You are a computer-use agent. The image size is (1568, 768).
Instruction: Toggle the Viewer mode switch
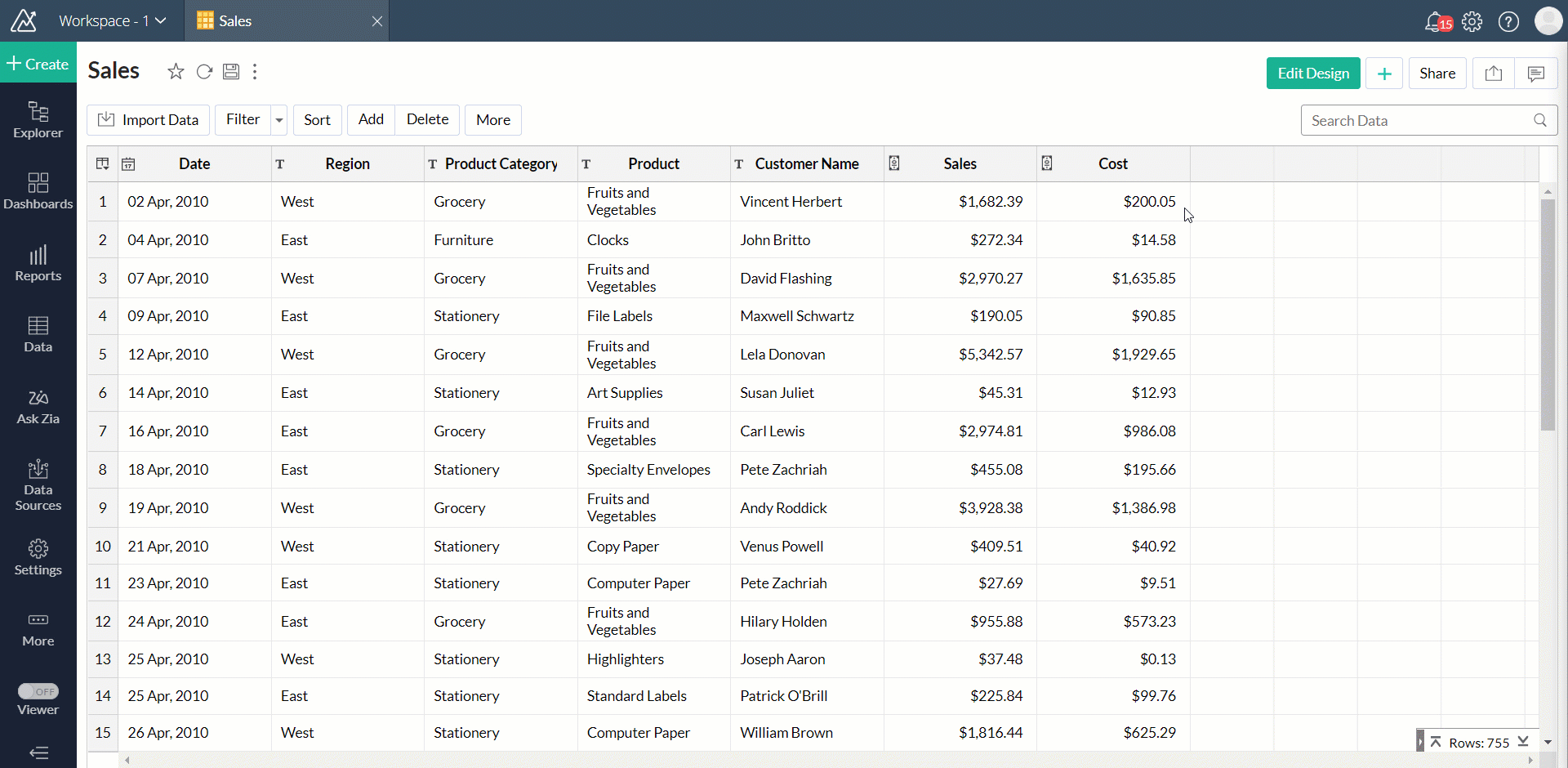[38, 691]
